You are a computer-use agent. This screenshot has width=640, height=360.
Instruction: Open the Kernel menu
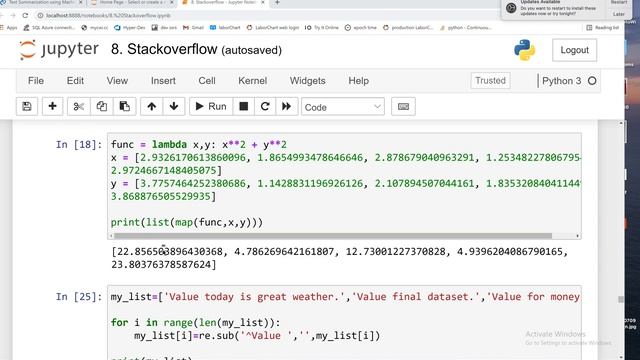[x=253, y=81]
